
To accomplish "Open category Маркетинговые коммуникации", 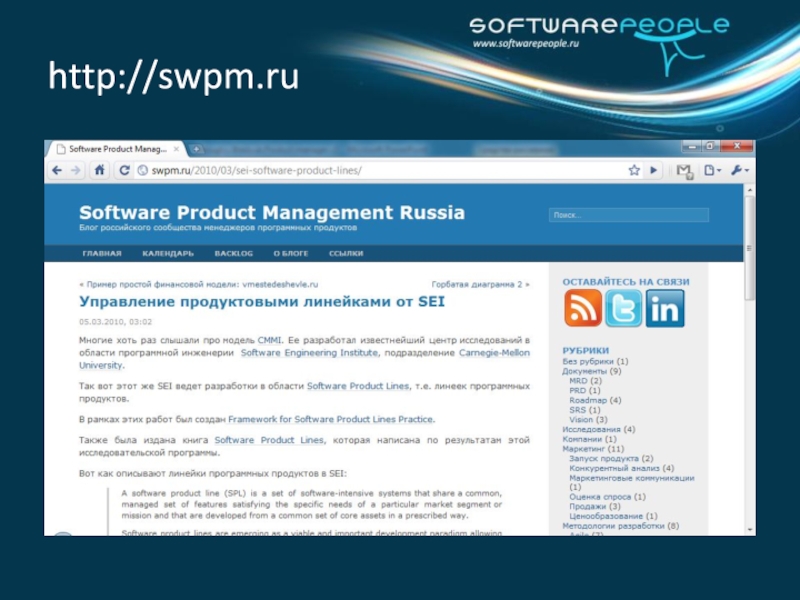I will click(x=632, y=478).
